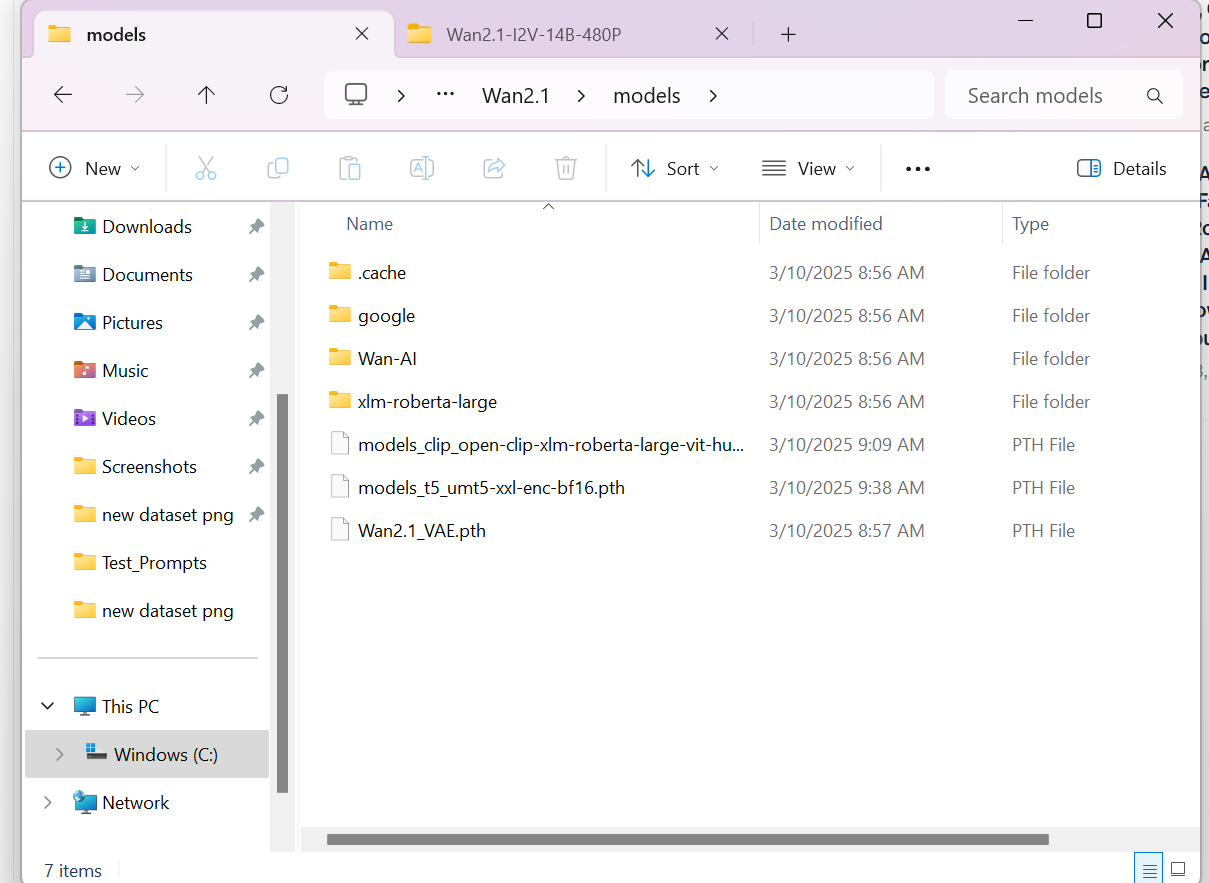Click the New button

(x=93, y=168)
